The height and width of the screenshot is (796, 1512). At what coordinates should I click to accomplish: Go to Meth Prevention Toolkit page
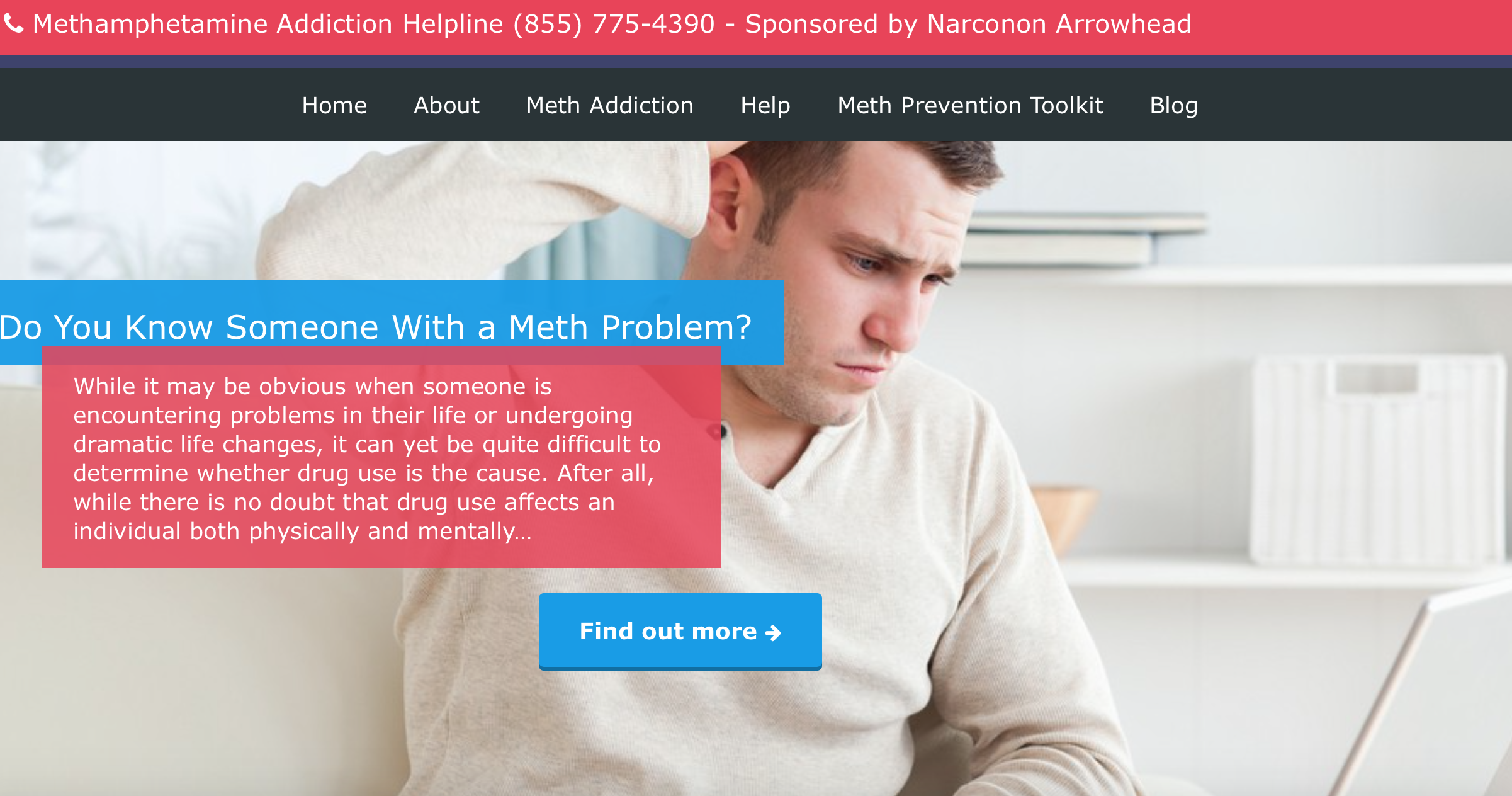(970, 105)
